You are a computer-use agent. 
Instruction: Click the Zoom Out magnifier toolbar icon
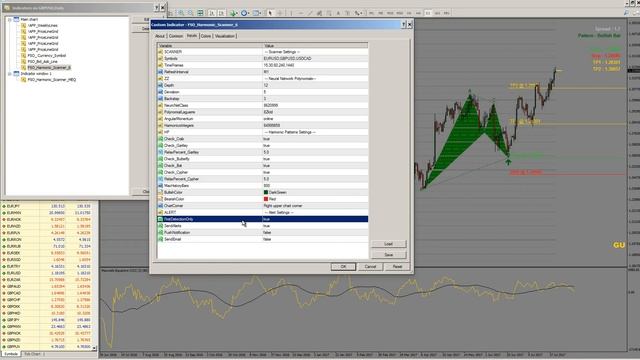coord(191,13)
